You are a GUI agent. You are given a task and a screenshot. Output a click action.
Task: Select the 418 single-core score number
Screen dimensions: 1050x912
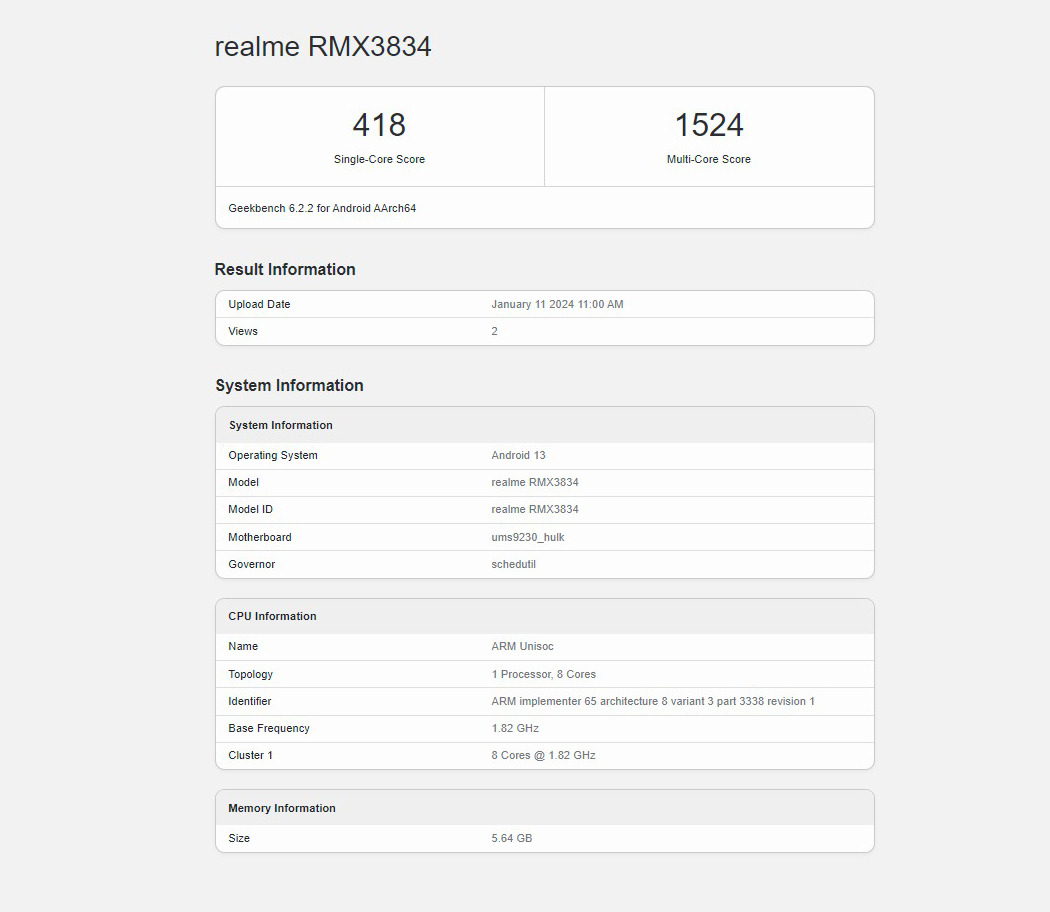tap(379, 125)
